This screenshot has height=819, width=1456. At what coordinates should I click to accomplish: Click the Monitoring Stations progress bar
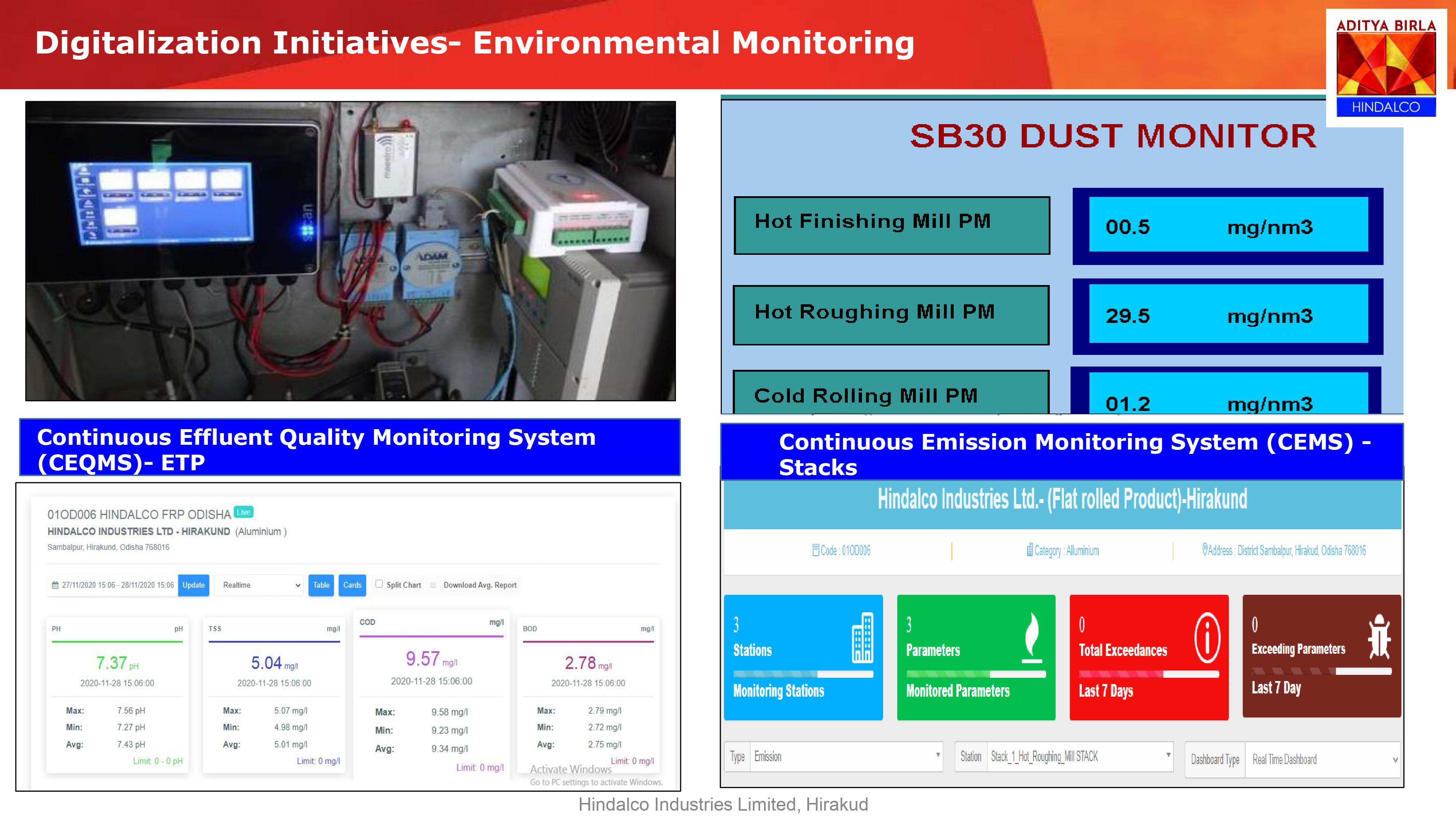(x=803, y=674)
